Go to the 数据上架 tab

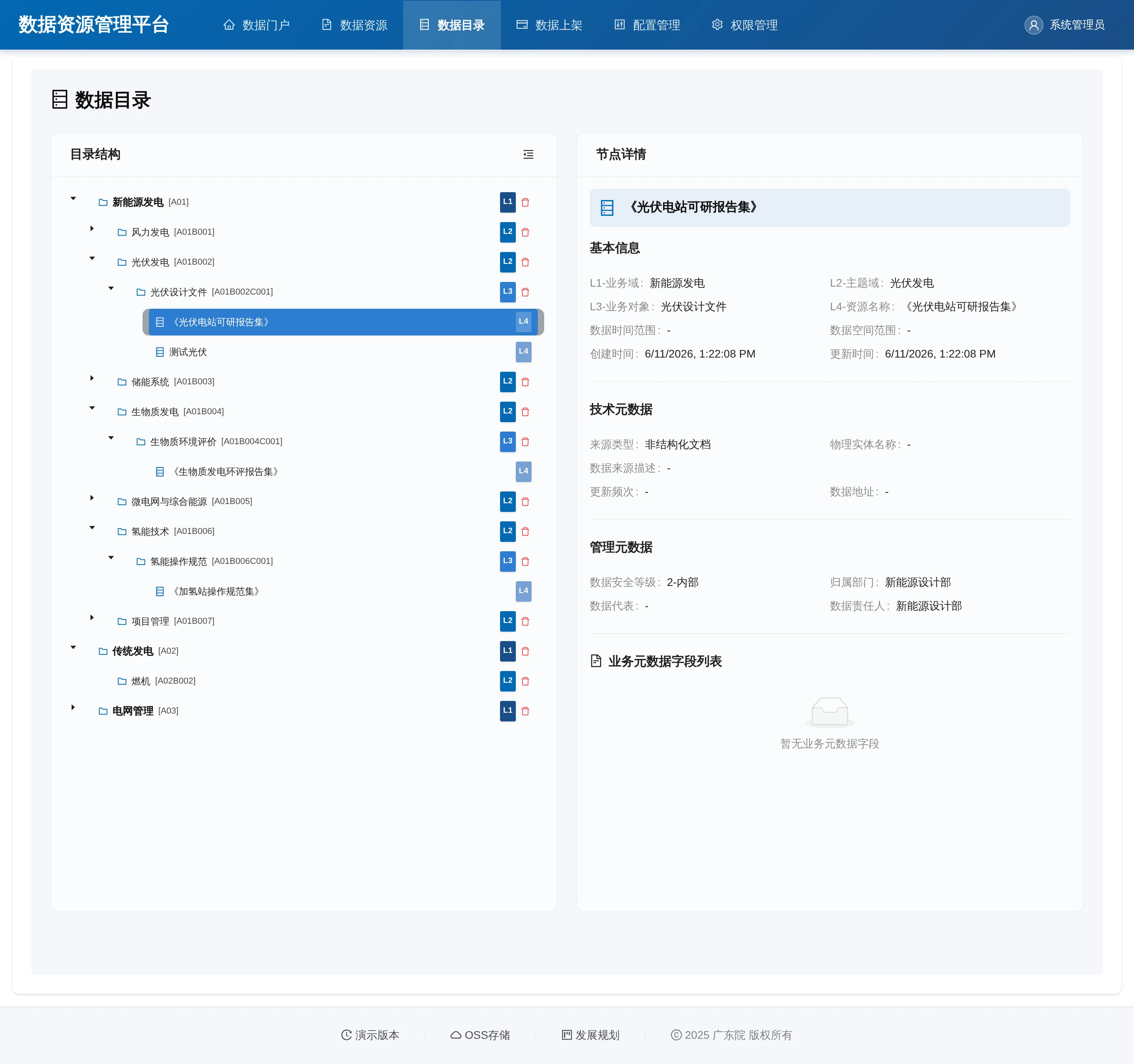click(x=549, y=25)
